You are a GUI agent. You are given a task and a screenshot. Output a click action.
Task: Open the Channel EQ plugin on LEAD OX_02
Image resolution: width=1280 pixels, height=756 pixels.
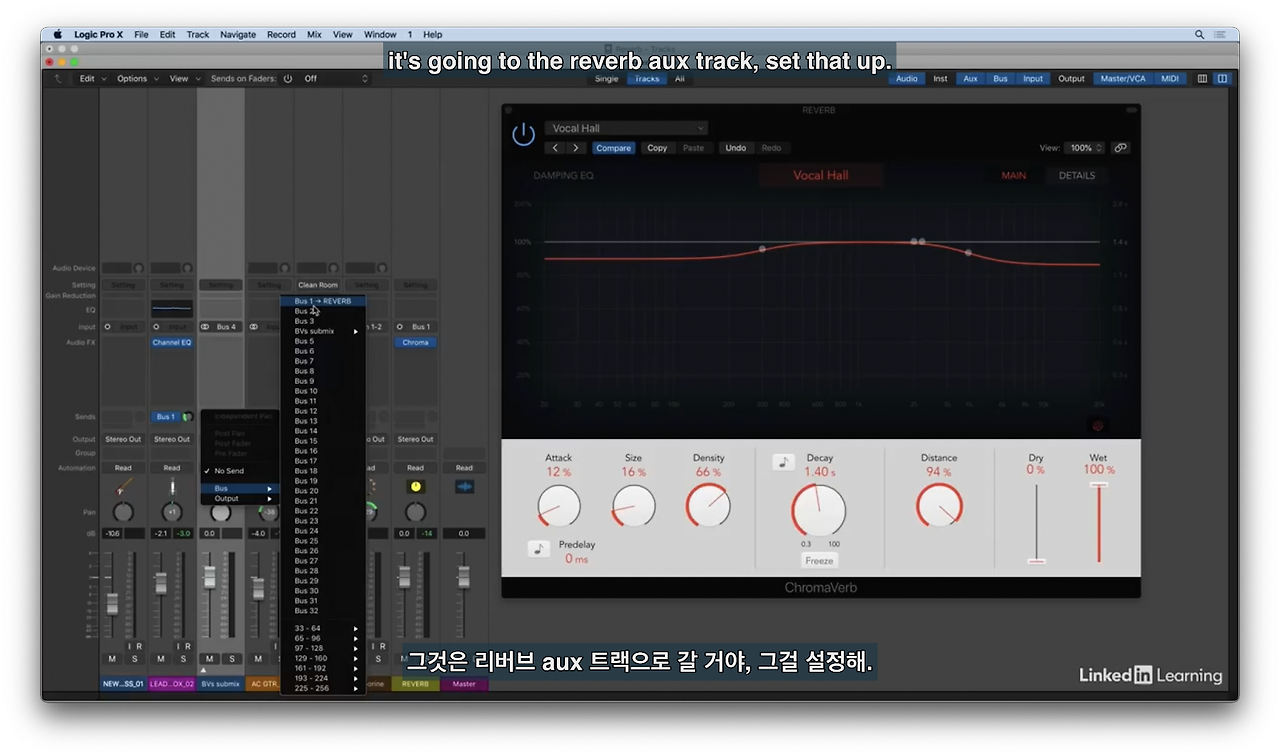[x=172, y=342]
